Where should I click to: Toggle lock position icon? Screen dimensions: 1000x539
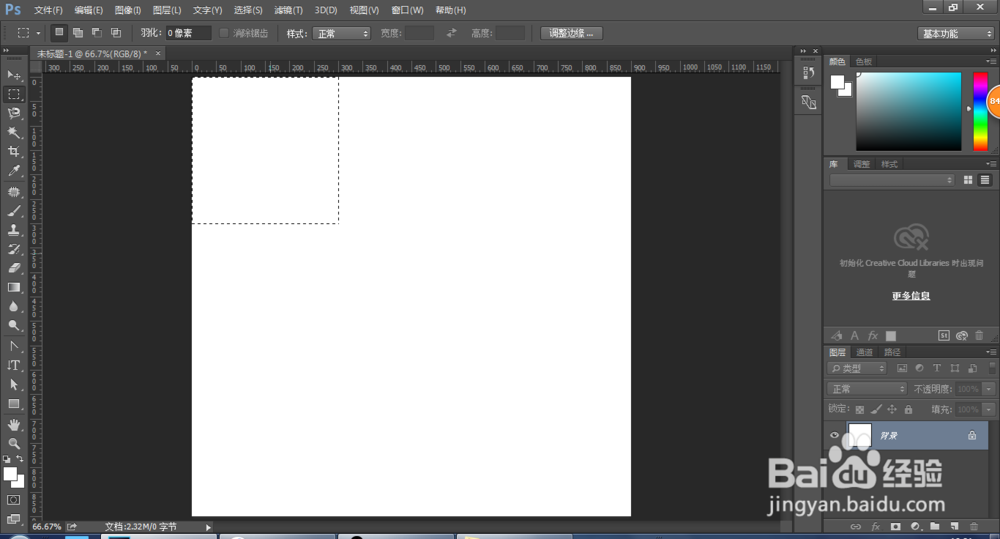[x=892, y=410]
